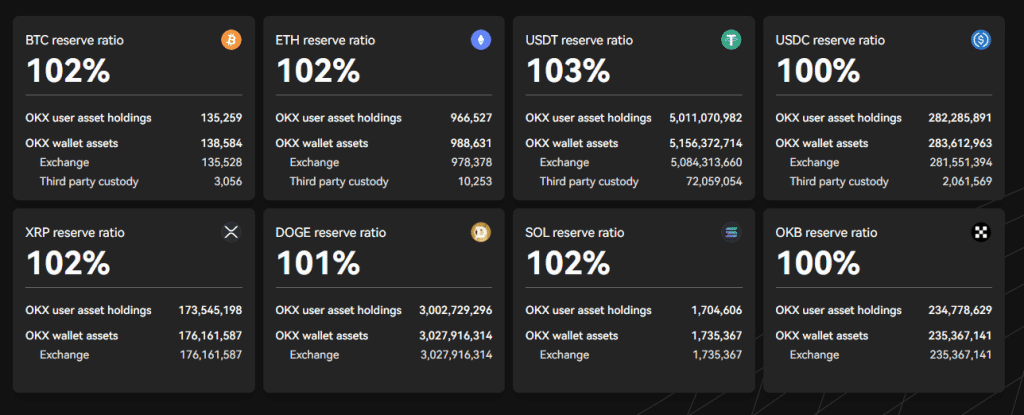The width and height of the screenshot is (1024, 415).
Task: Click ETH third party custody value 10,253
Action: pos(475,182)
